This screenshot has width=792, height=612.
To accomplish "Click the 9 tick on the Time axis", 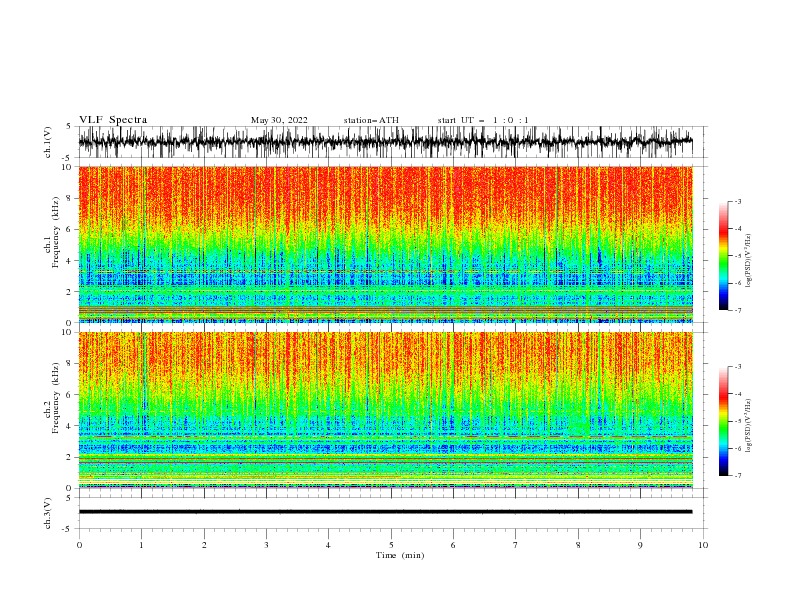I will tap(640, 545).
